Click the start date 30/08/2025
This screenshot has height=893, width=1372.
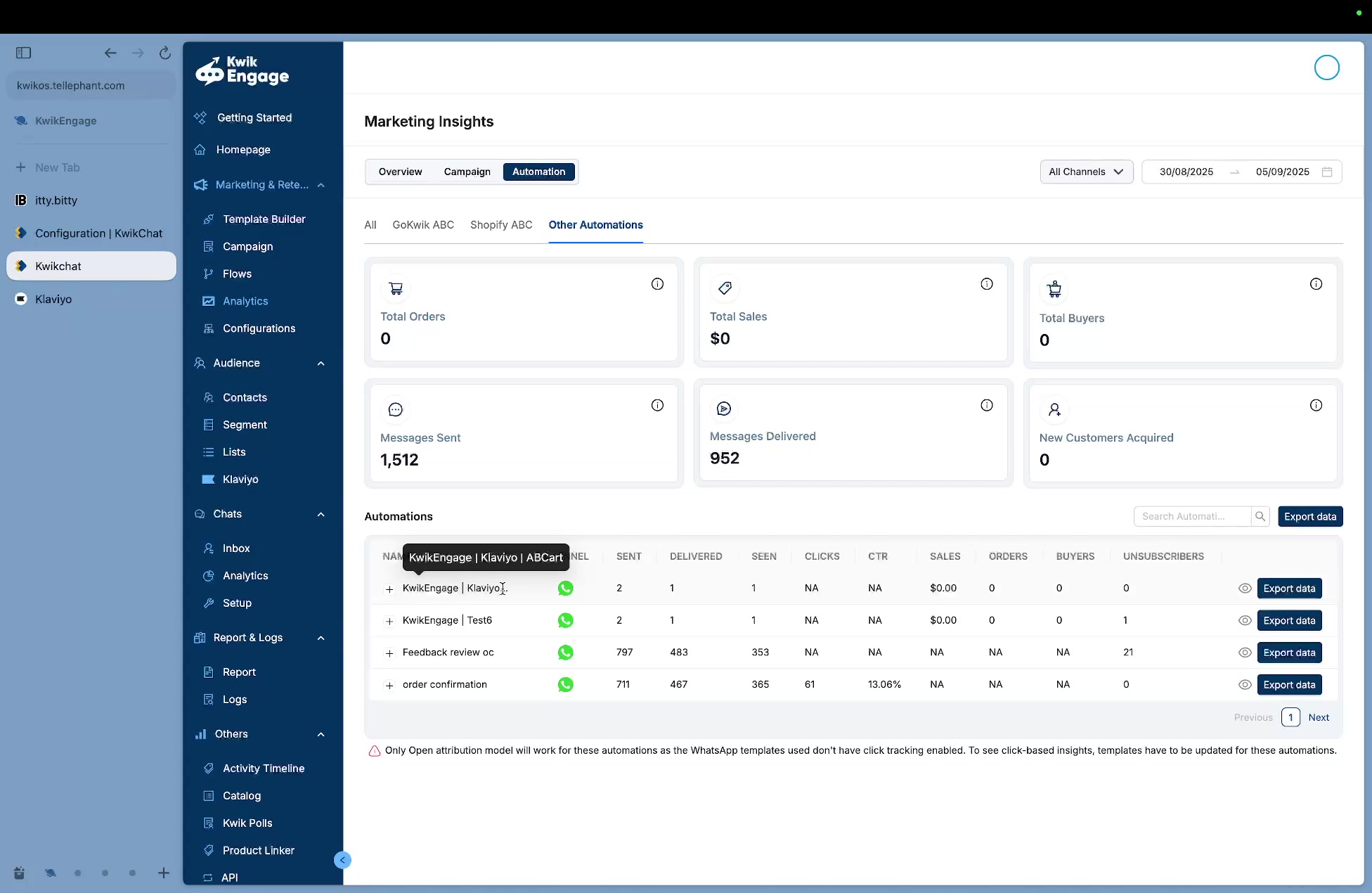click(1186, 172)
